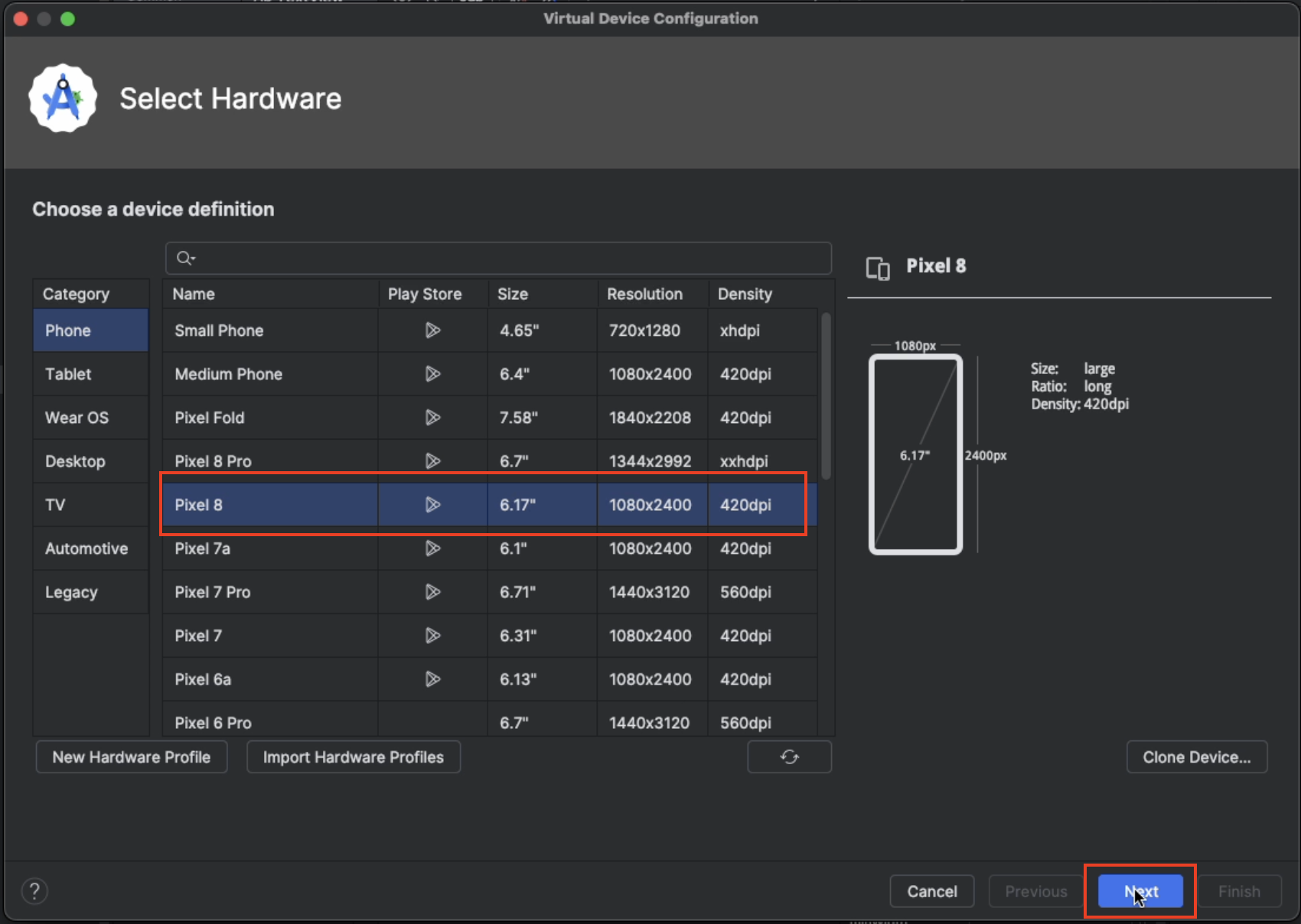Click the Pixel 8 device preview outline
Viewport: 1301px width, 924px height.
916,455
